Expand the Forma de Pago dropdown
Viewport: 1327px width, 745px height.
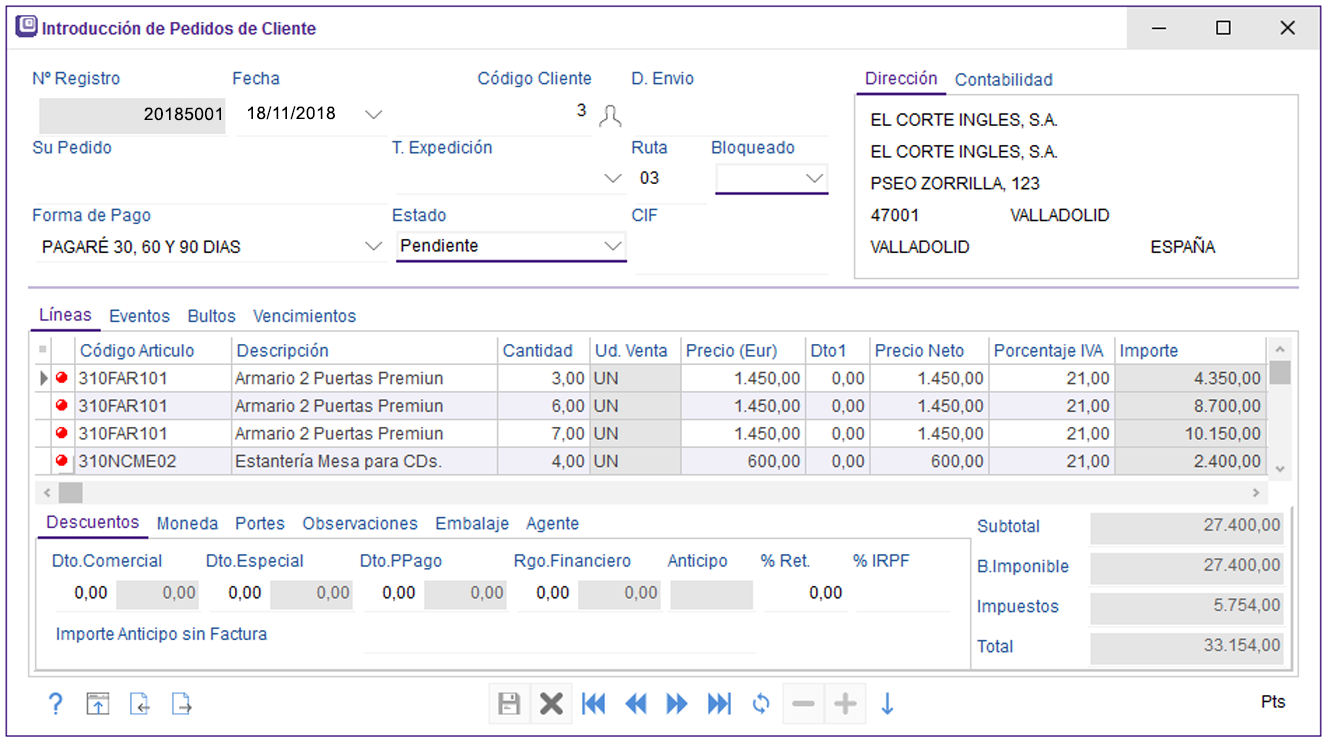click(373, 246)
